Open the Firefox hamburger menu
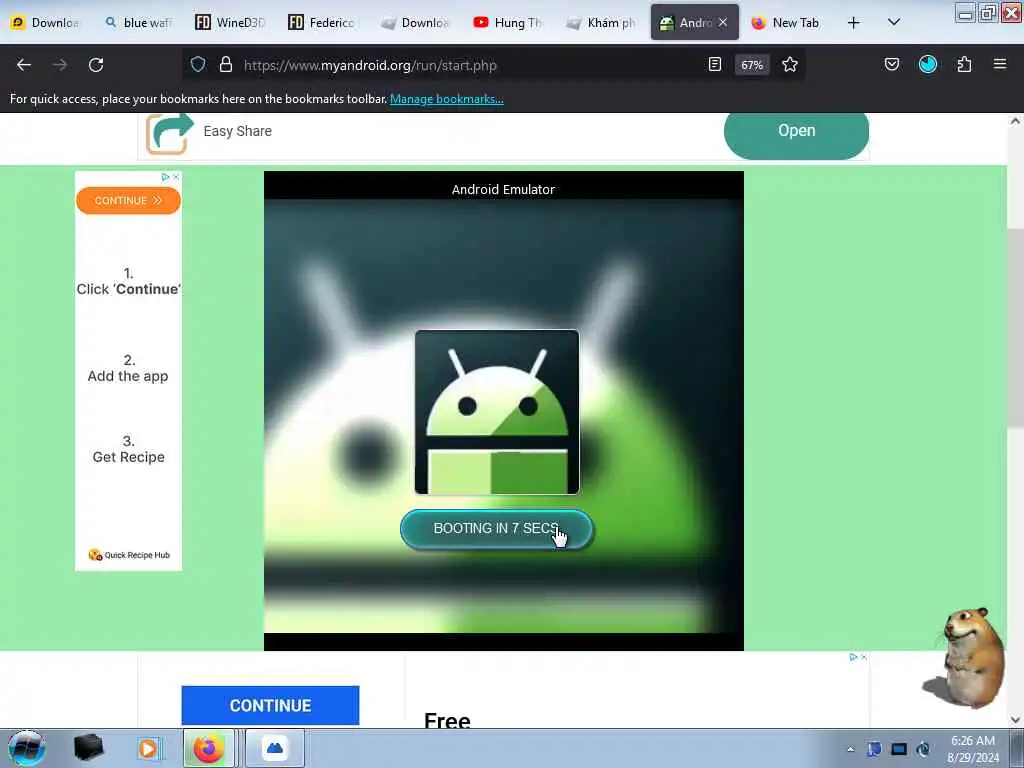This screenshot has height=768, width=1024. pos(1000,64)
